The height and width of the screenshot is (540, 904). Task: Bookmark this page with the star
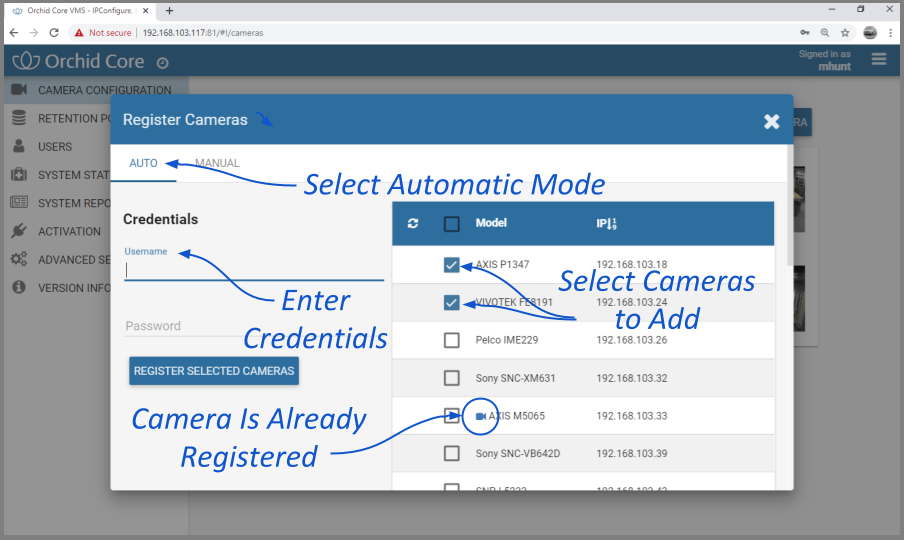[845, 33]
